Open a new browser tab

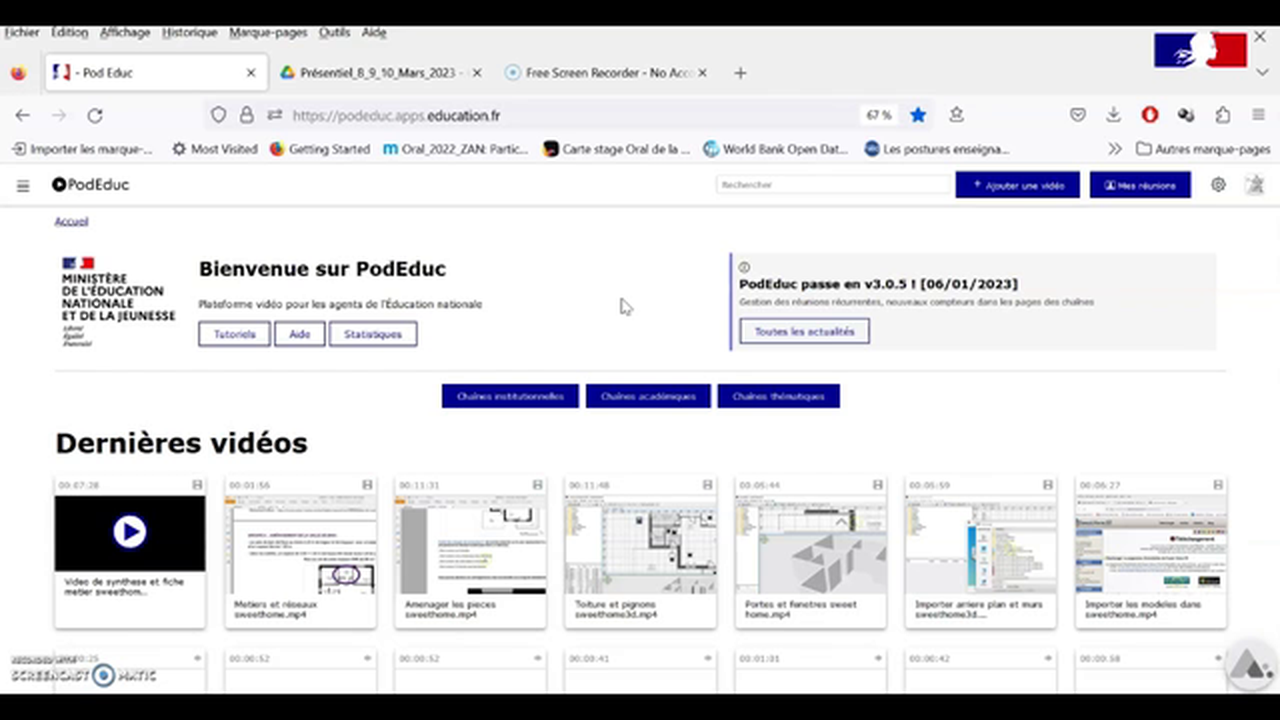click(740, 73)
